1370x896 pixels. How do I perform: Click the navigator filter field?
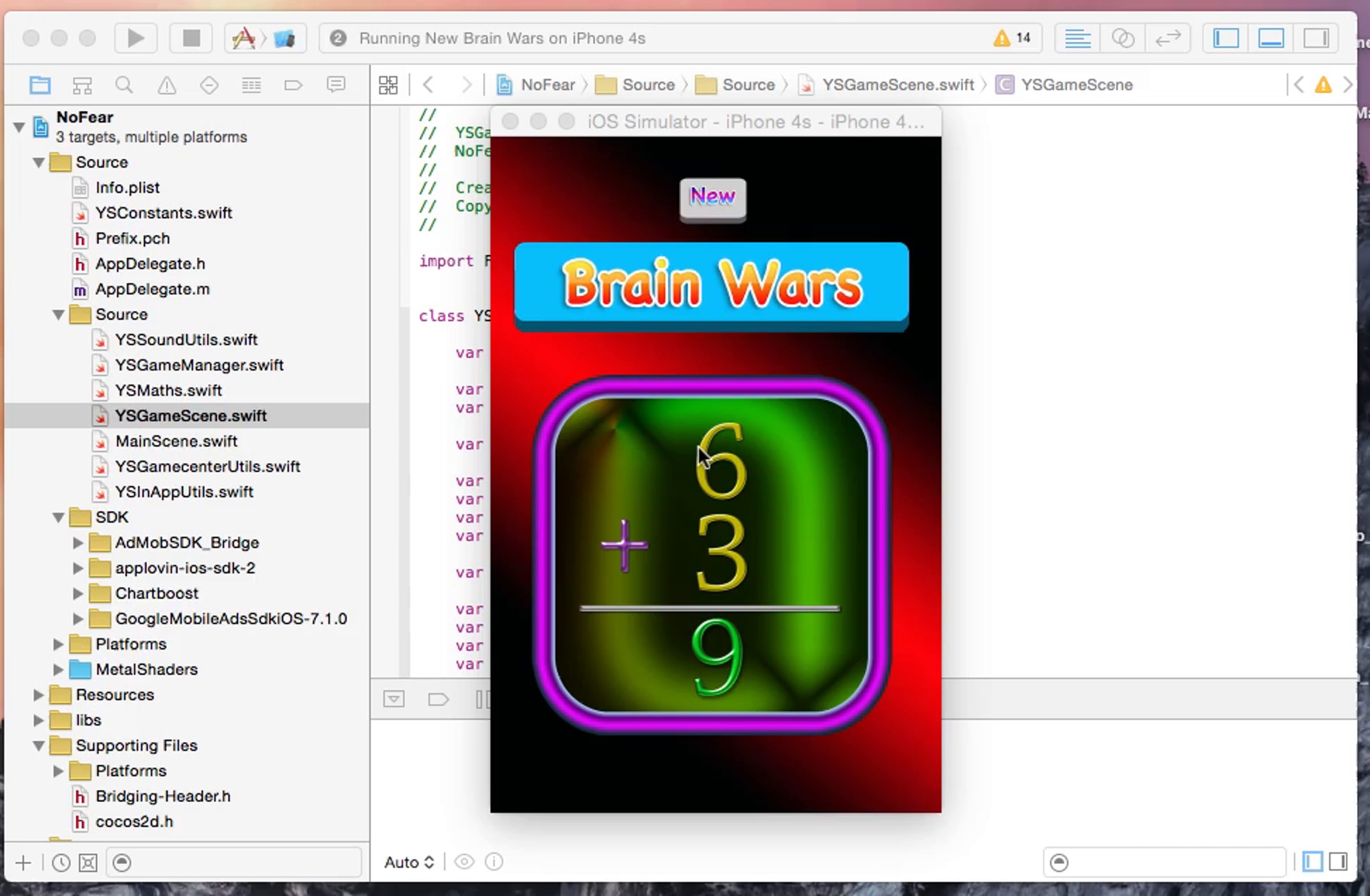point(233,863)
